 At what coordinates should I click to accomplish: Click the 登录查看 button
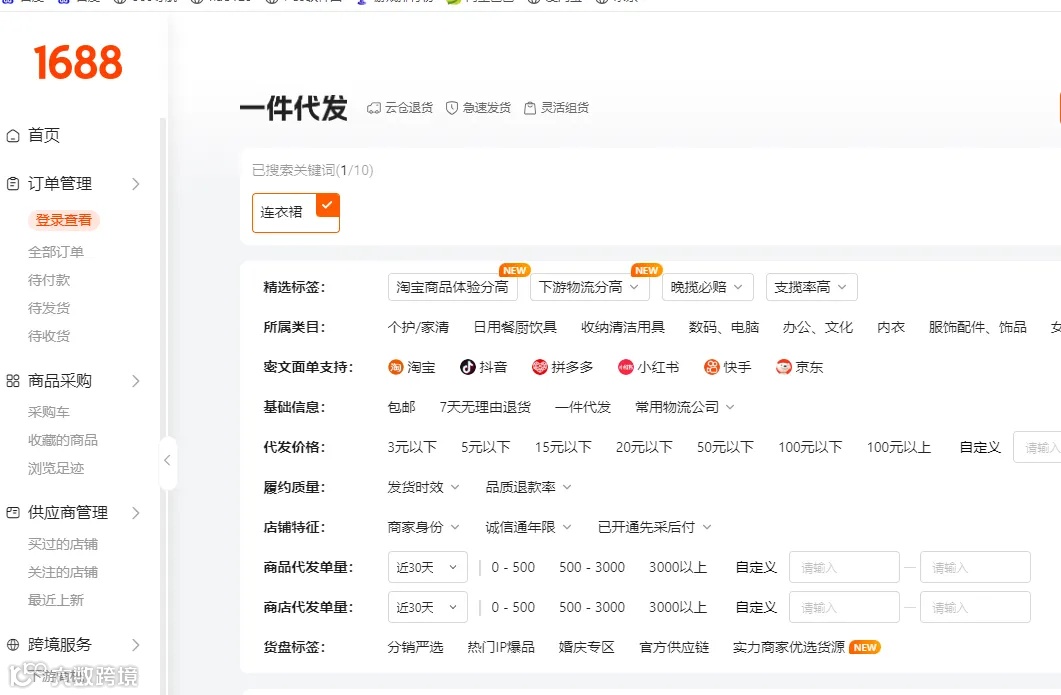click(64, 220)
